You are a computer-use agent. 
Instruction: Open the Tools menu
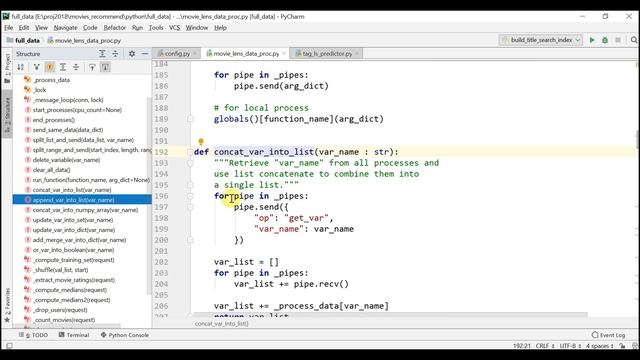[156, 28]
